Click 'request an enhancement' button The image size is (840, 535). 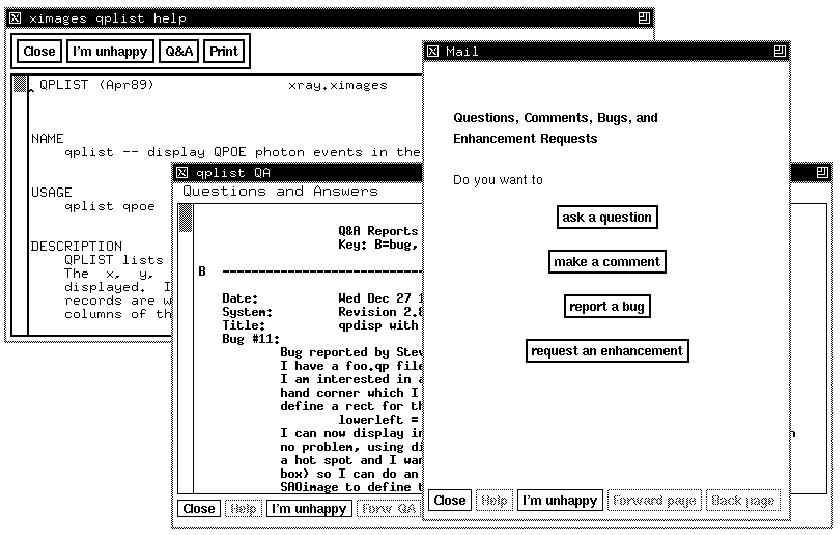607,351
